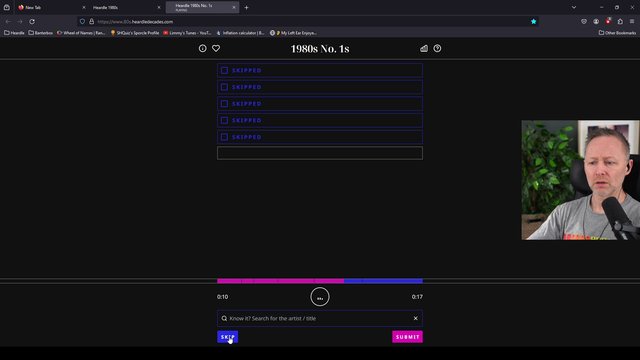
Task: Click the empty sixth guess row
Action: (320, 153)
